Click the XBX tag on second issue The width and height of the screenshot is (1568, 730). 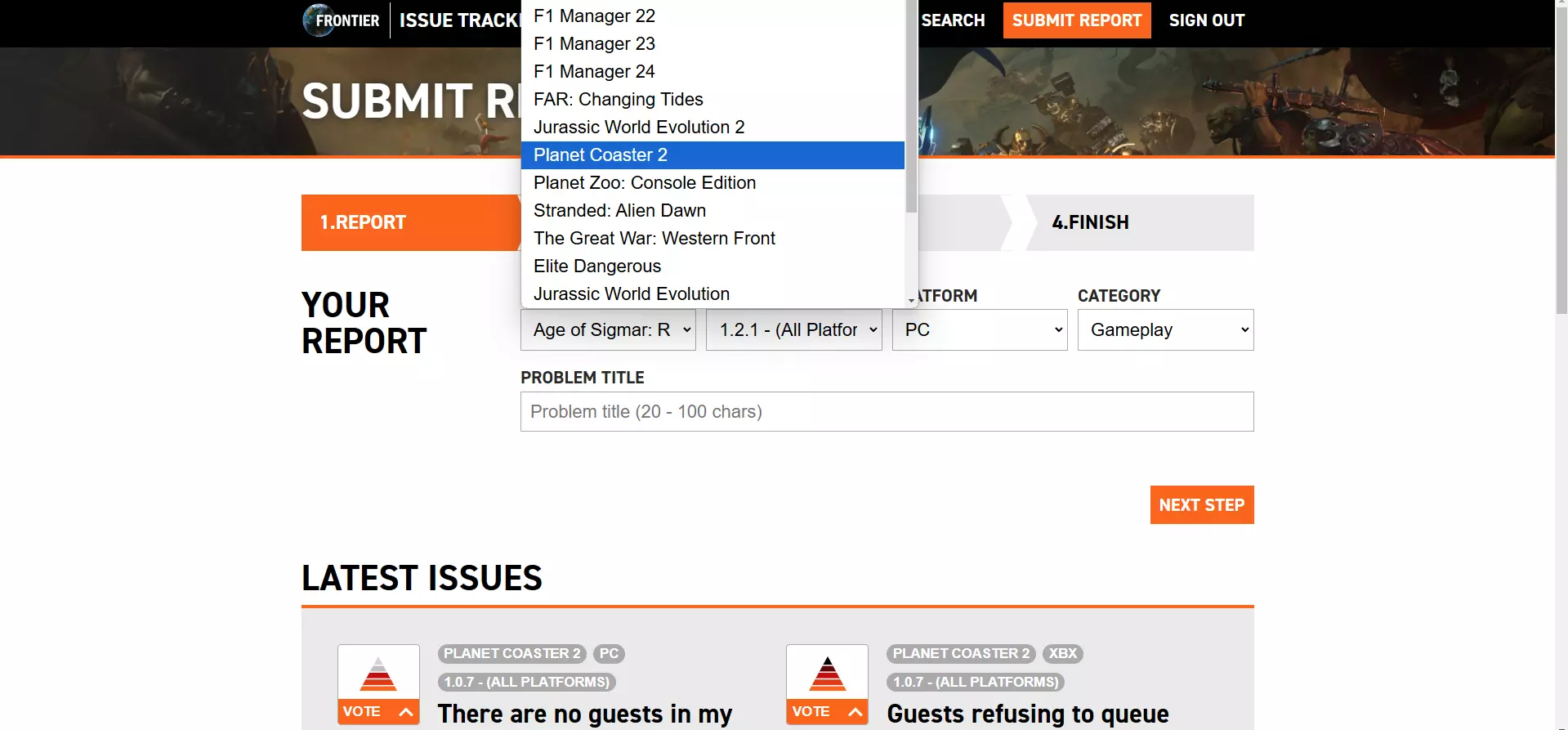point(1062,654)
